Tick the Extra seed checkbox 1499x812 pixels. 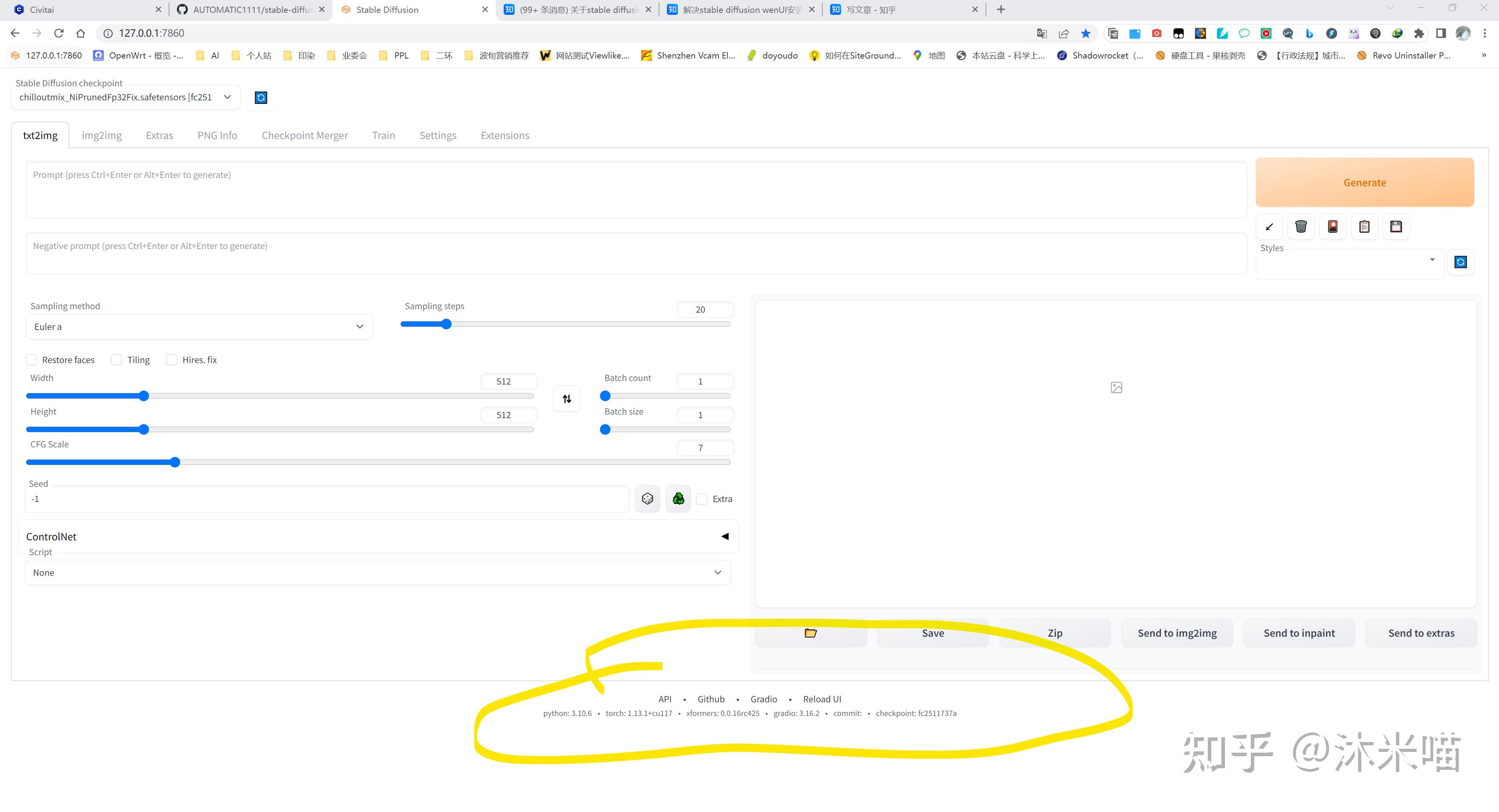pos(702,499)
